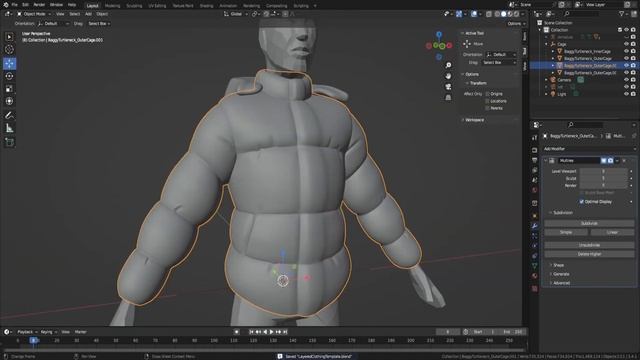640x360 pixels.
Task: Click the Sculpt level value field
Action: click(x=604, y=178)
